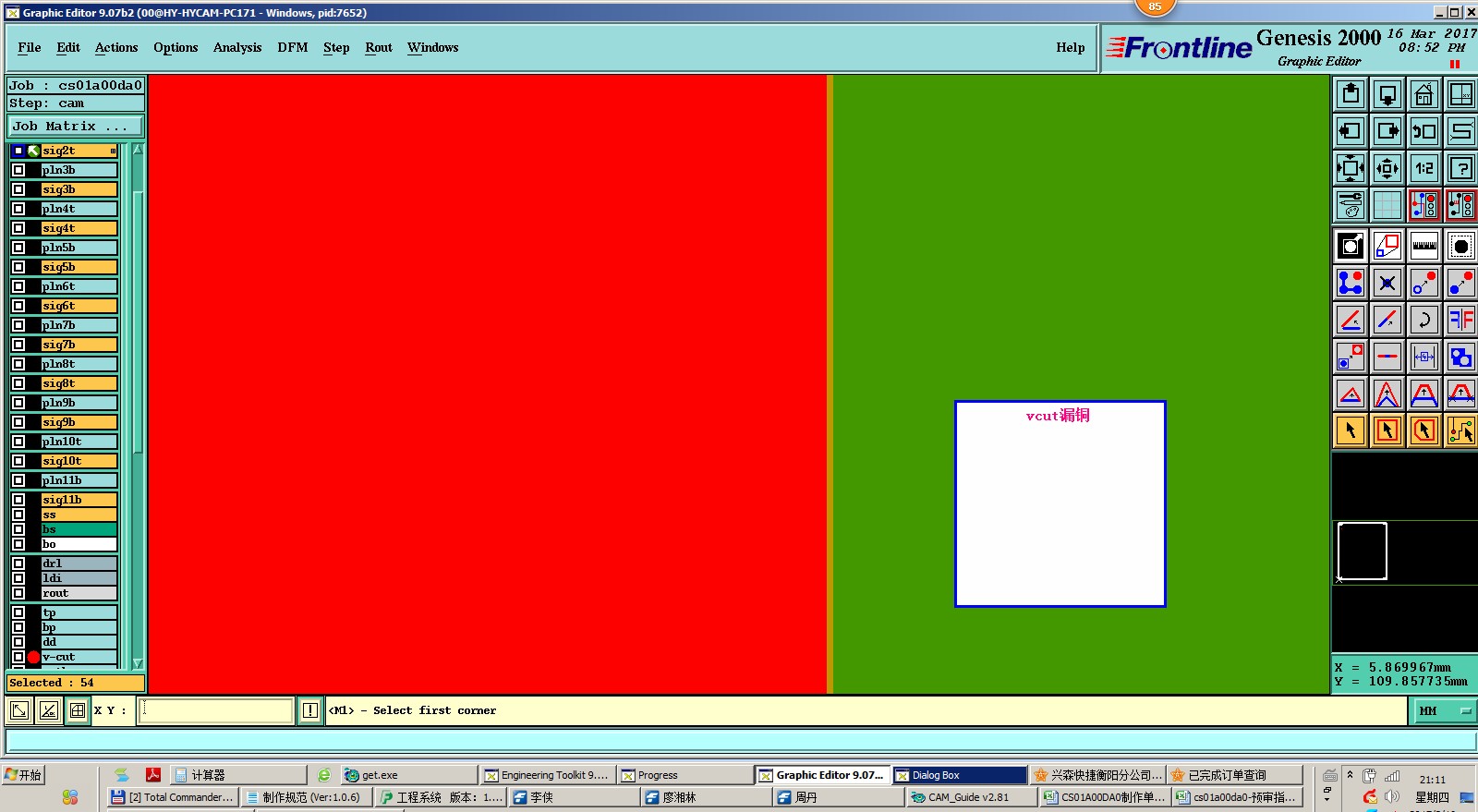Click the red-blue line segment tool
Viewport: 1478px width, 812px height.
pyautogui.click(x=1387, y=357)
